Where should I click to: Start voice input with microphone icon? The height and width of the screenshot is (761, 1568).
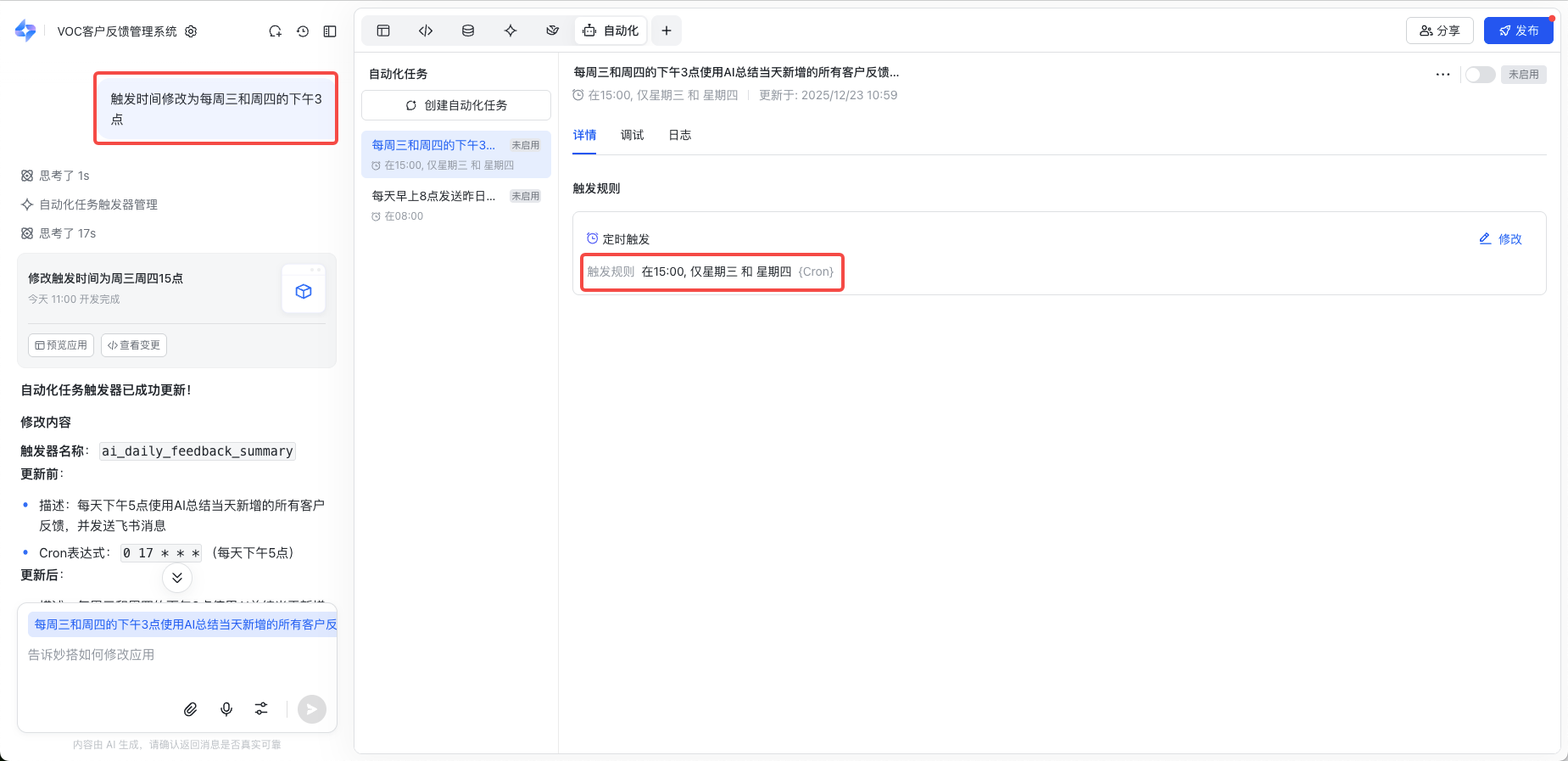(x=226, y=709)
